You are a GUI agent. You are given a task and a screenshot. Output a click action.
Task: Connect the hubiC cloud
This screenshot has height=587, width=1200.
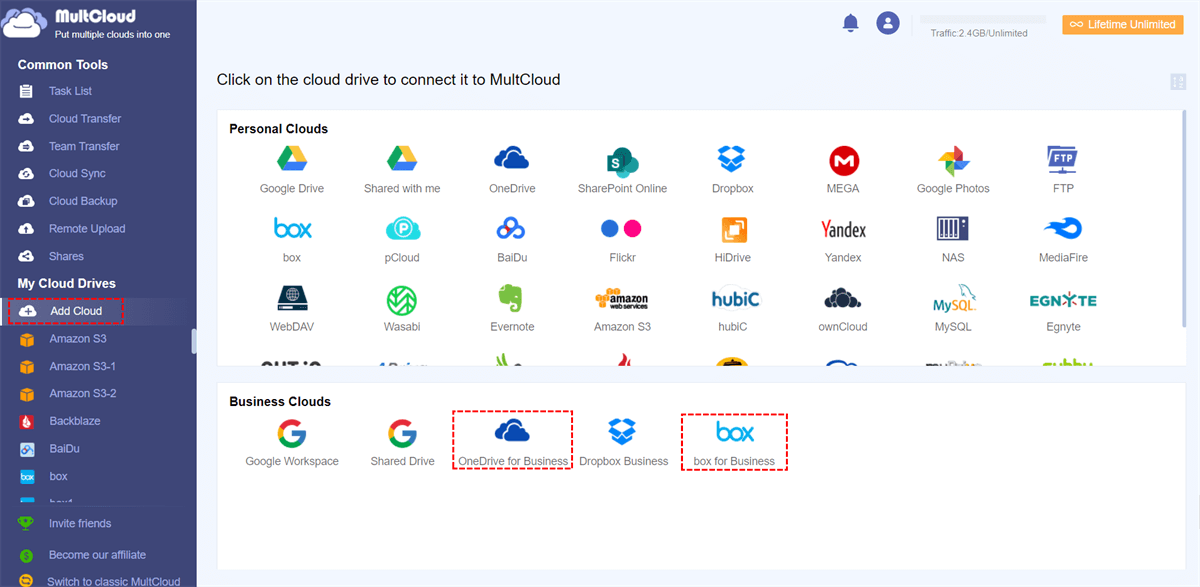[734, 308]
